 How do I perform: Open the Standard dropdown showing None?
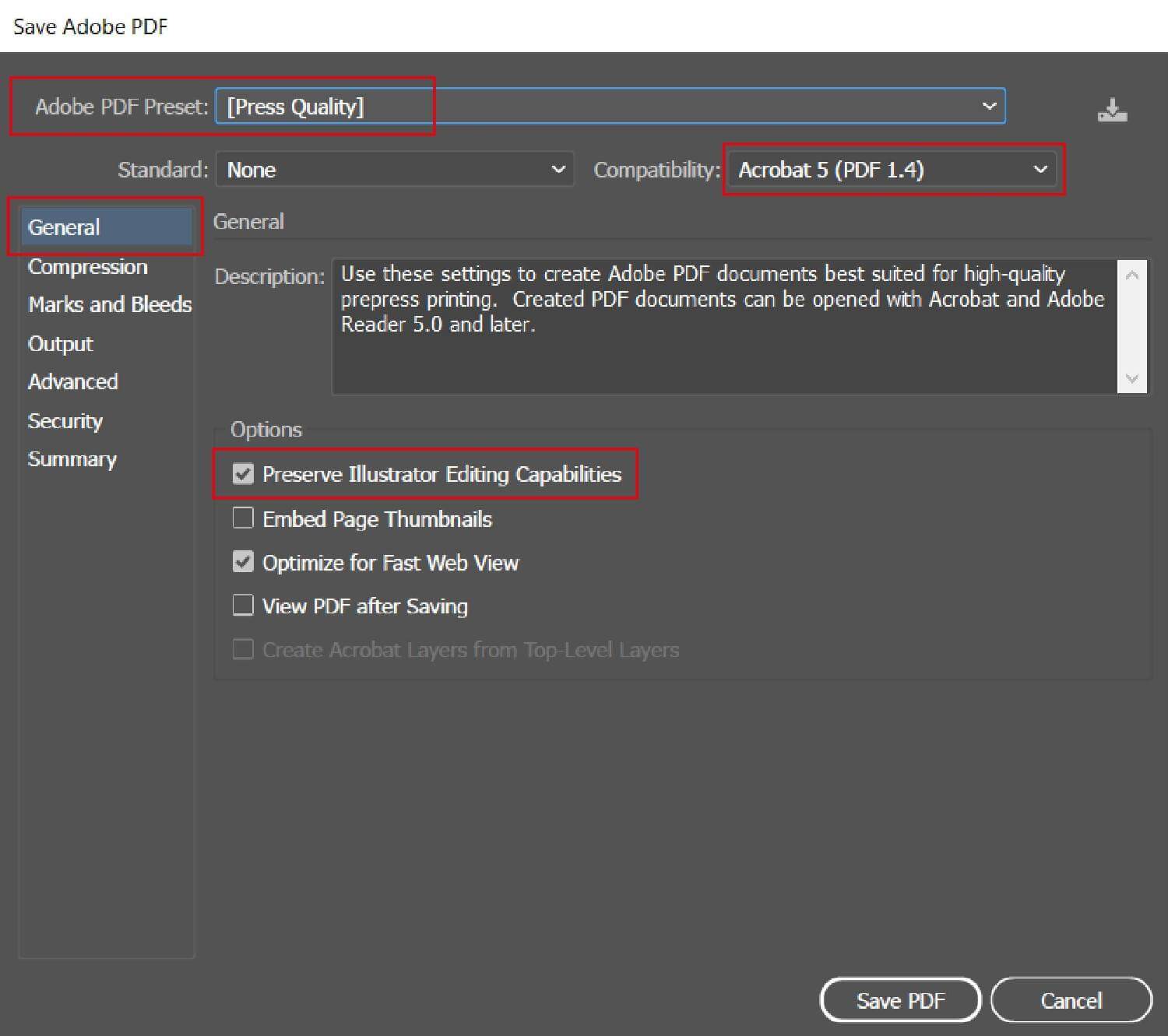click(395, 170)
